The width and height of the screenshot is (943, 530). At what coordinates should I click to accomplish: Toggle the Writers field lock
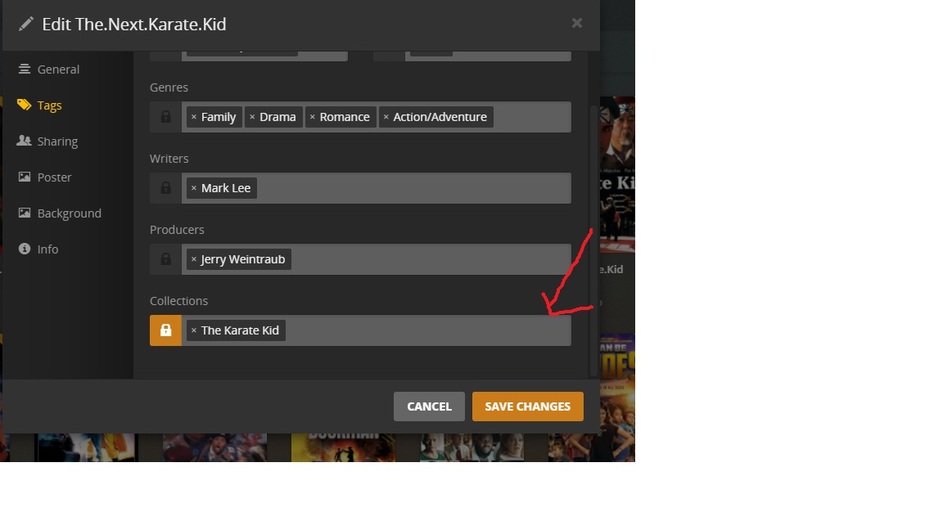click(x=165, y=188)
